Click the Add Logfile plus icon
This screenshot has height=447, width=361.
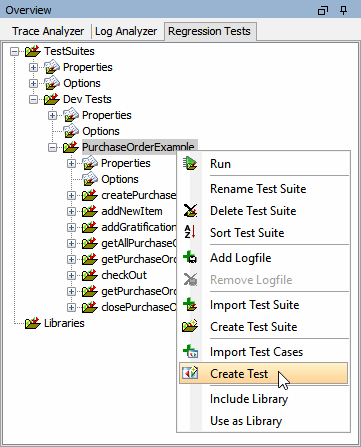(190, 257)
